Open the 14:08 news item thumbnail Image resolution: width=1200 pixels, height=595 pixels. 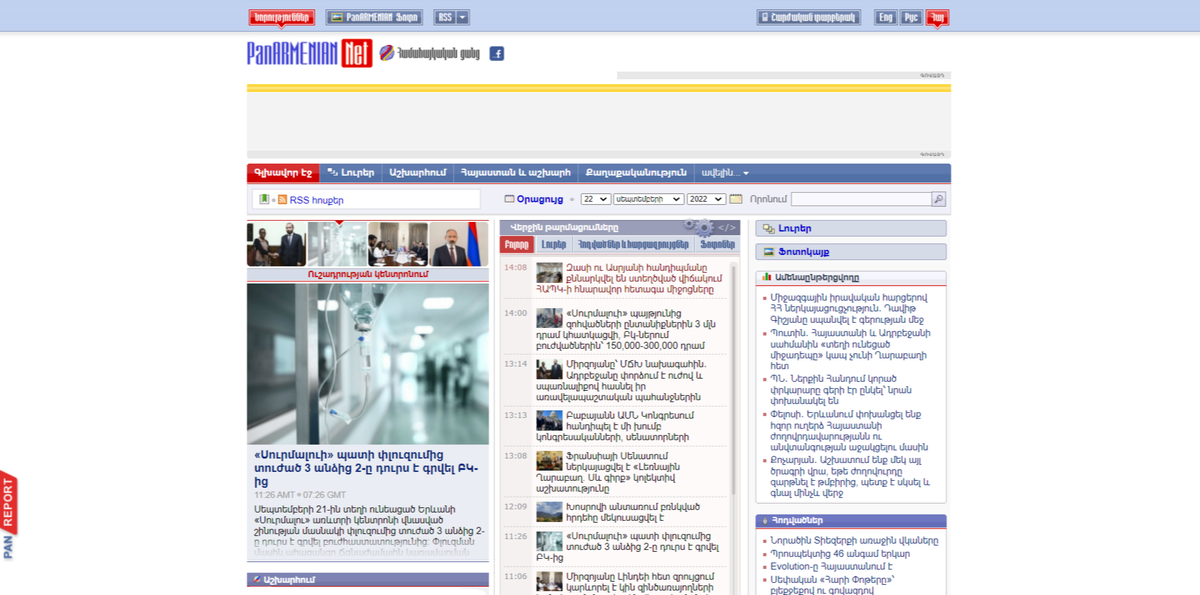tap(549, 272)
